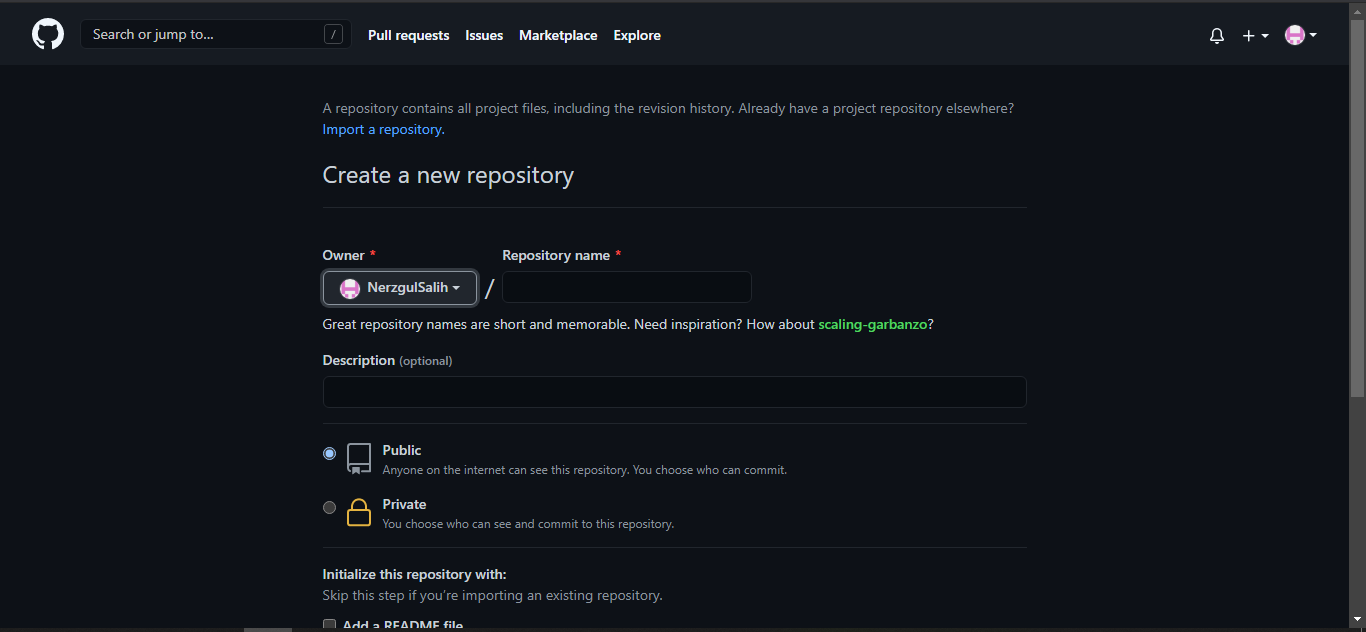The image size is (1366, 632).
Task: Click the Private option label
Action: coord(405,504)
